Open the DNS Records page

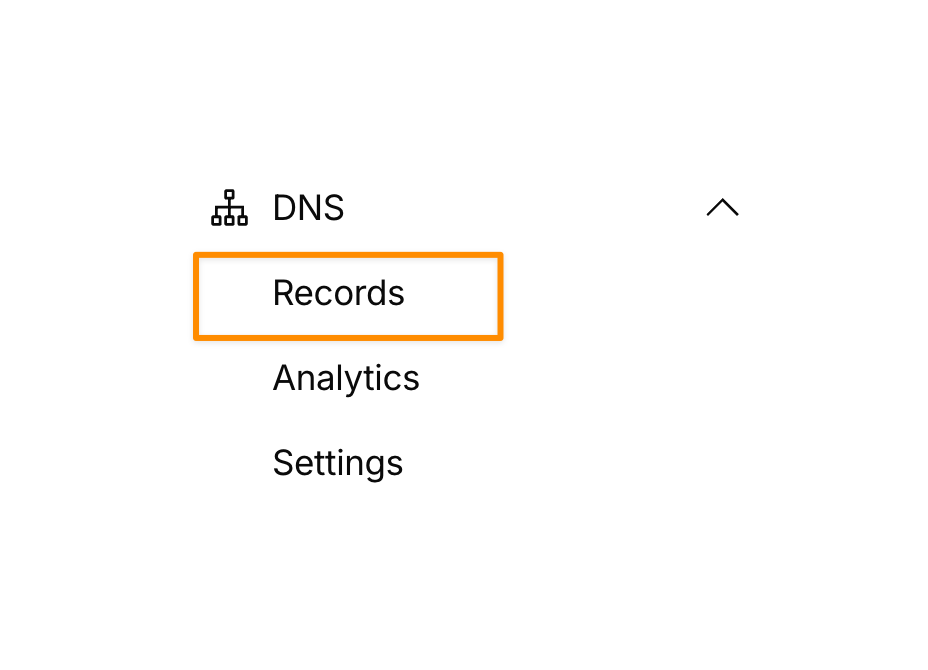pos(339,294)
